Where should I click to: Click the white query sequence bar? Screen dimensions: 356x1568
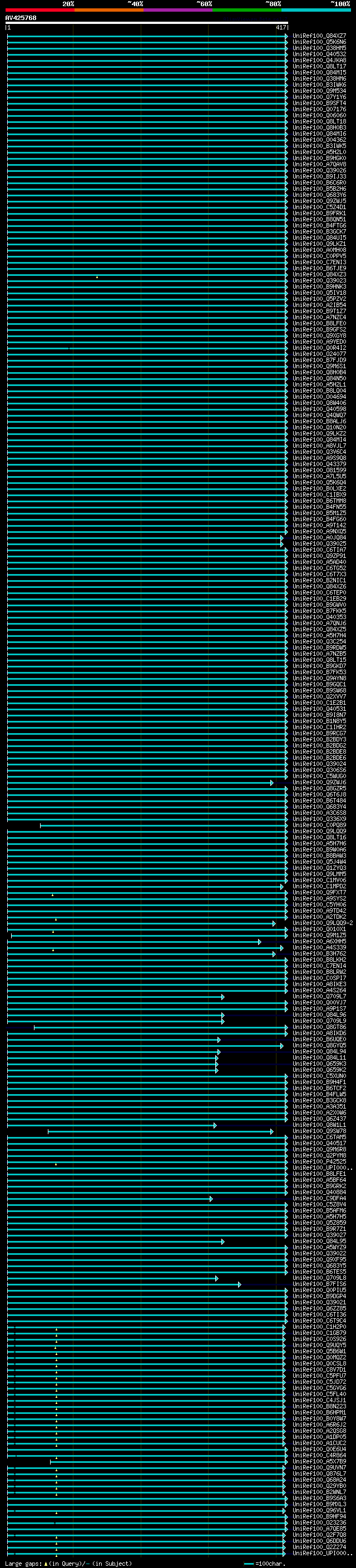(x=147, y=22)
